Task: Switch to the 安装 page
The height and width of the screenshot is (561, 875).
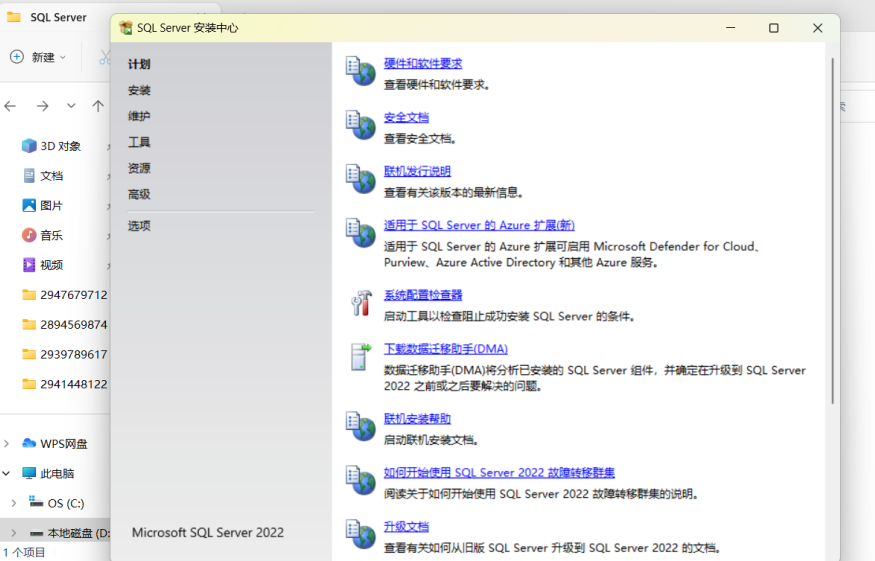Action: [x=139, y=90]
